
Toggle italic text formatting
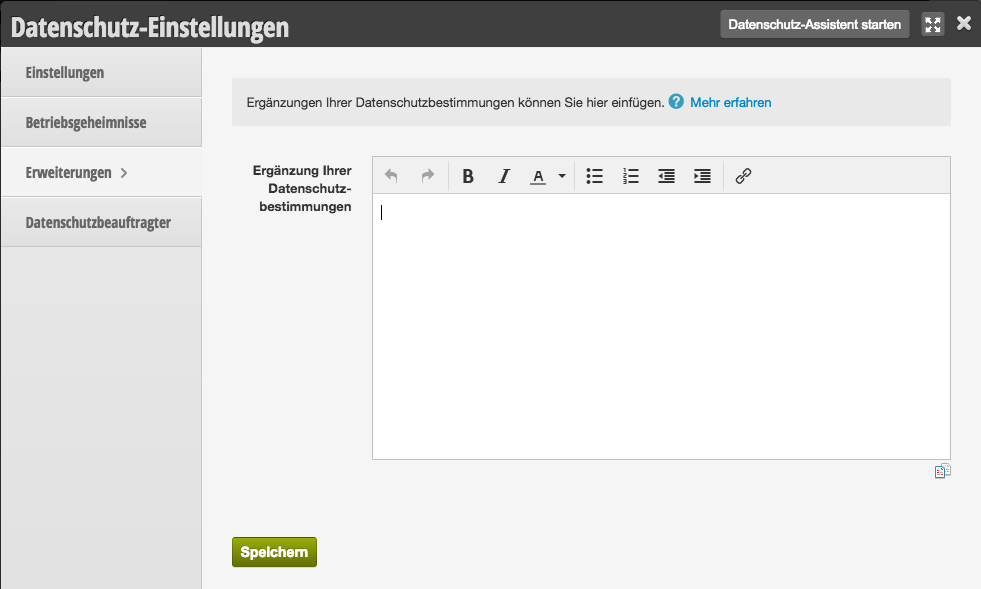click(504, 177)
